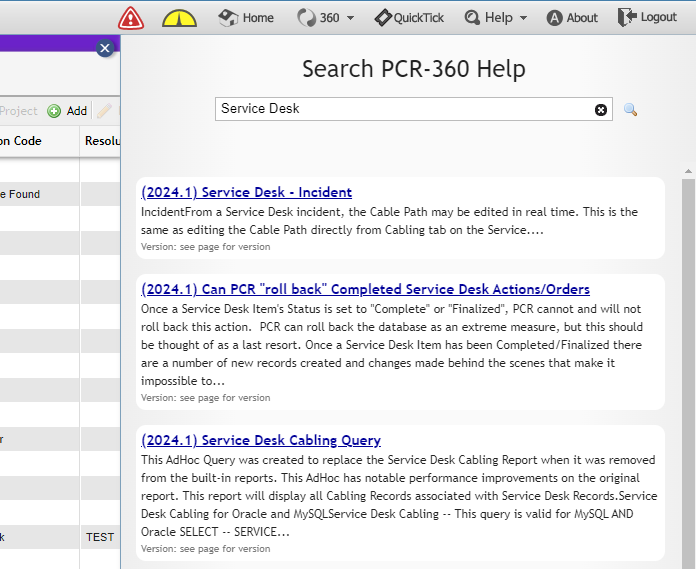Go to Home in the top navigation
The width and height of the screenshot is (696, 569).
(246, 18)
